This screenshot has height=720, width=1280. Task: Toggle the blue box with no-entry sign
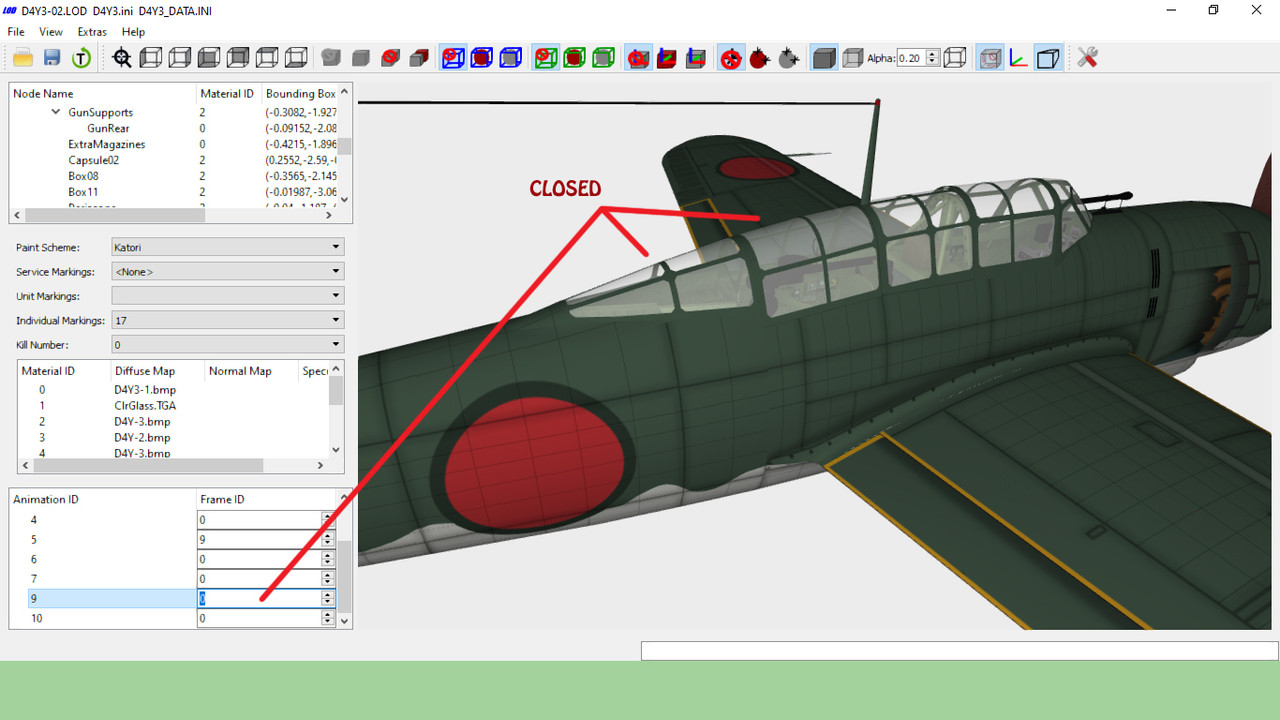tap(453, 58)
